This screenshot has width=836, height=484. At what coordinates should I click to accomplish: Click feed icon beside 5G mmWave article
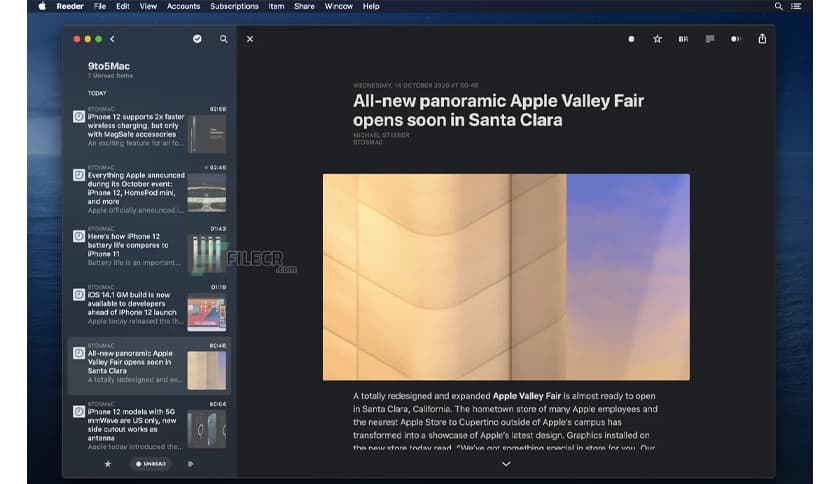(79, 412)
